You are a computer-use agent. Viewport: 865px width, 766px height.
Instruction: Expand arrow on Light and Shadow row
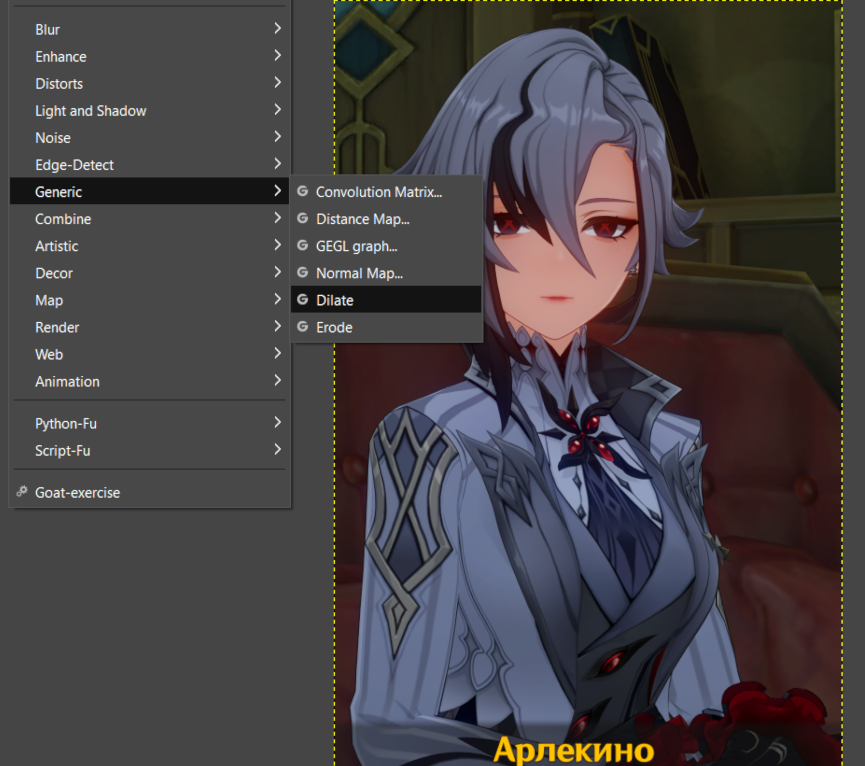277,109
